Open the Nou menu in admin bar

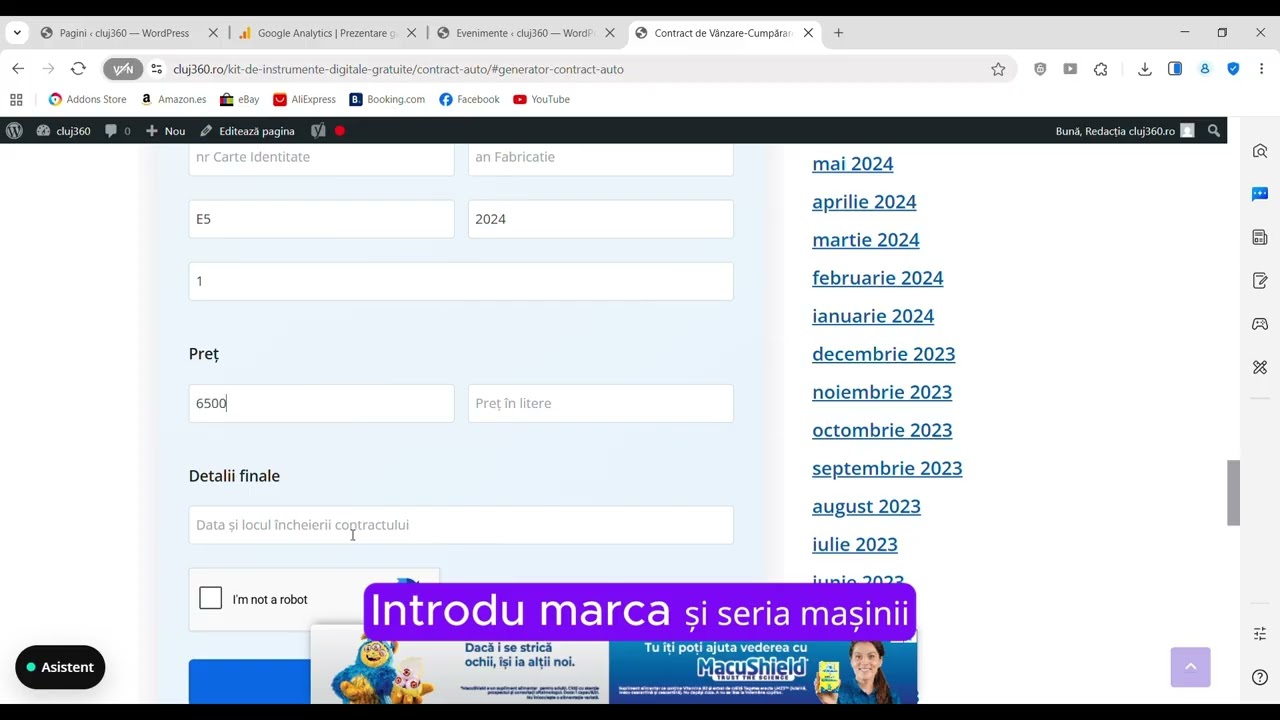click(165, 131)
